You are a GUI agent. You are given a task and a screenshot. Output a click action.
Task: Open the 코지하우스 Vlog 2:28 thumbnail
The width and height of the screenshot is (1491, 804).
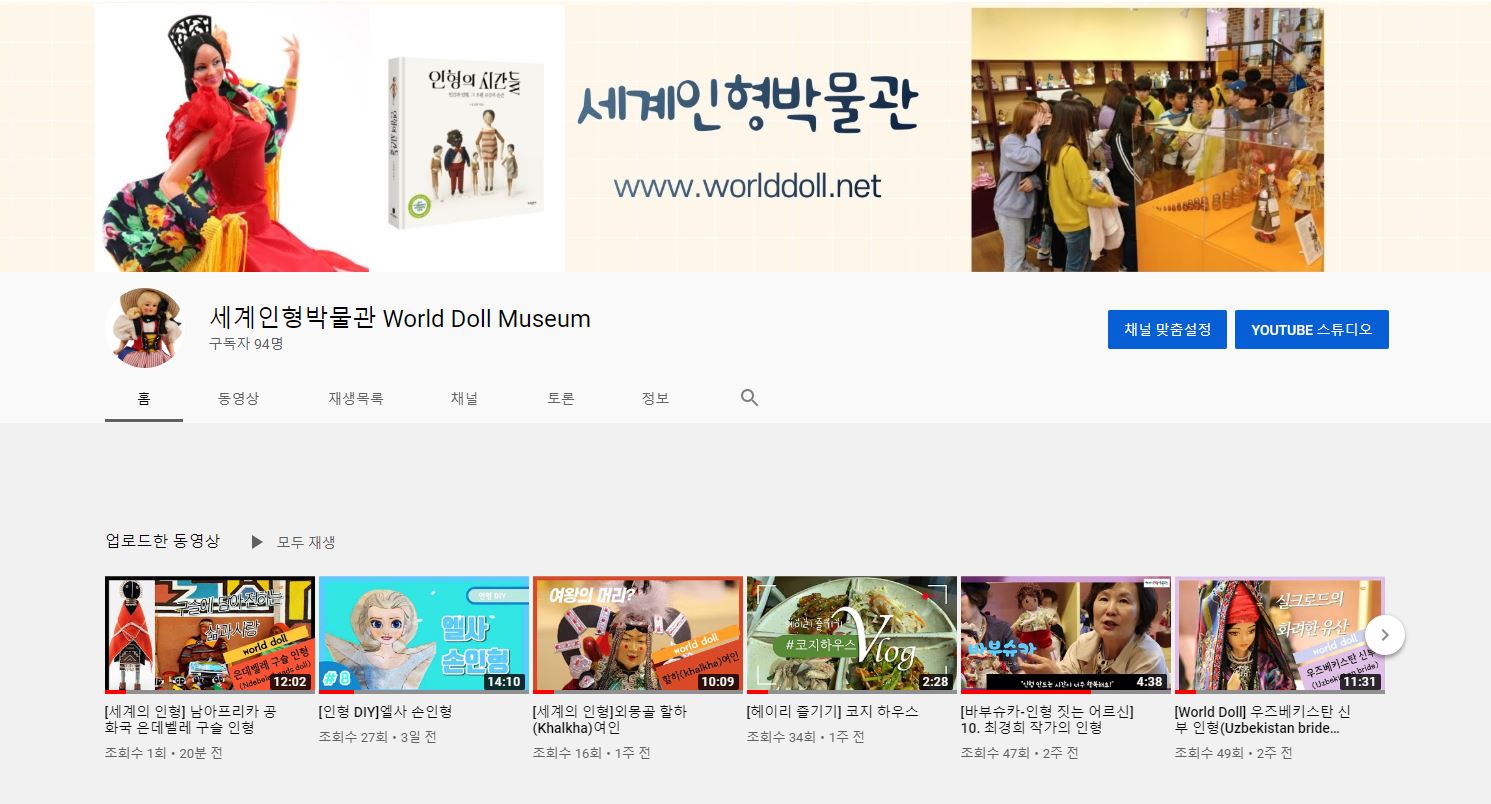pyautogui.click(x=852, y=635)
